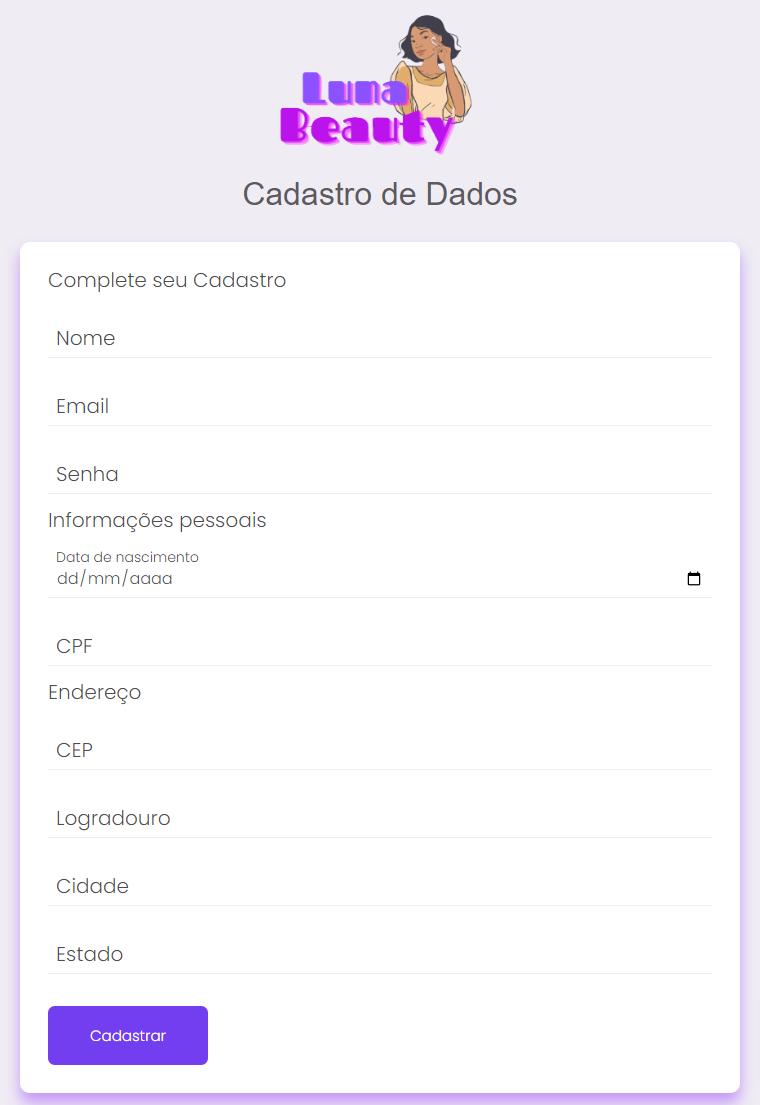The width and height of the screenshot is (760, 1105).
Task: Click the 'Complete seu Cadastro' heading
Action: (167, 281)
